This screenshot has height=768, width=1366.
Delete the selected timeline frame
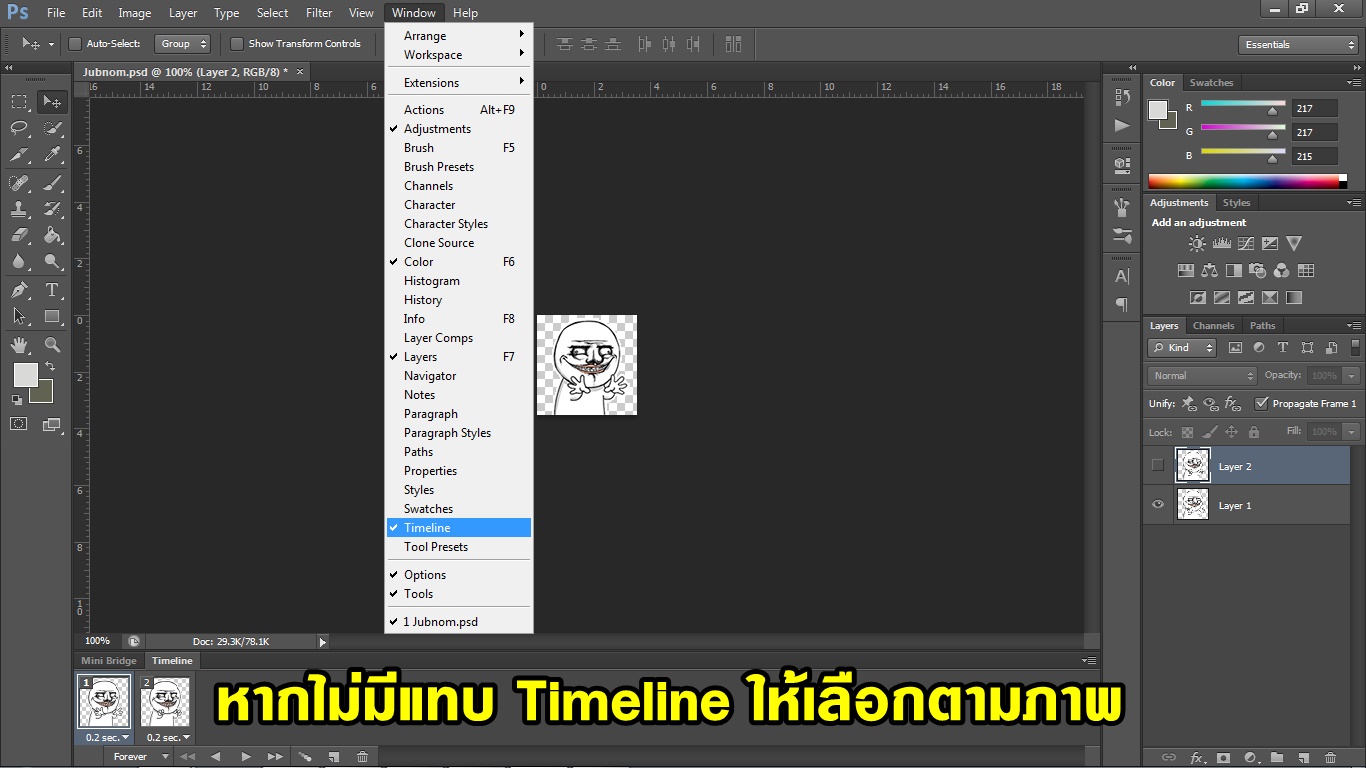362,757
